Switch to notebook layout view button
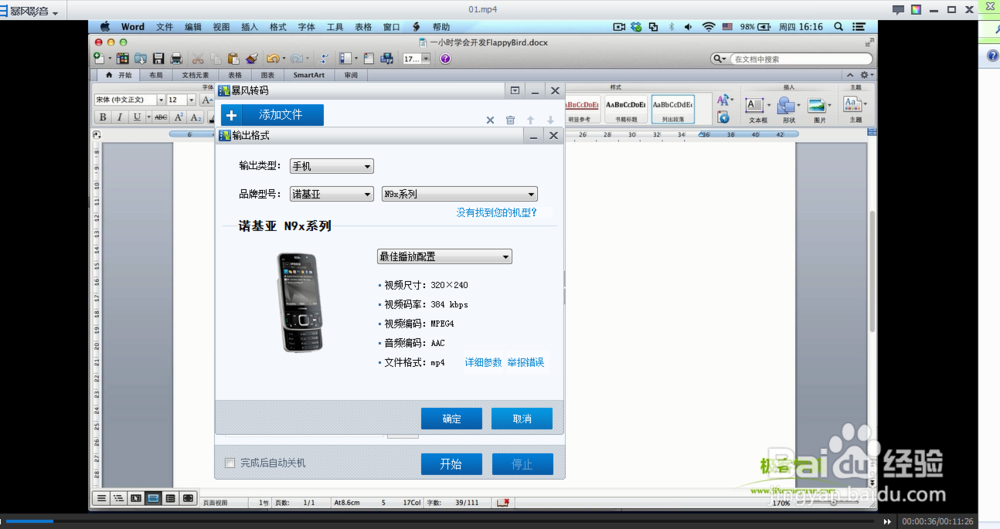The height and width of the screenshot is (529, 1000). click(x=170, y=498)
